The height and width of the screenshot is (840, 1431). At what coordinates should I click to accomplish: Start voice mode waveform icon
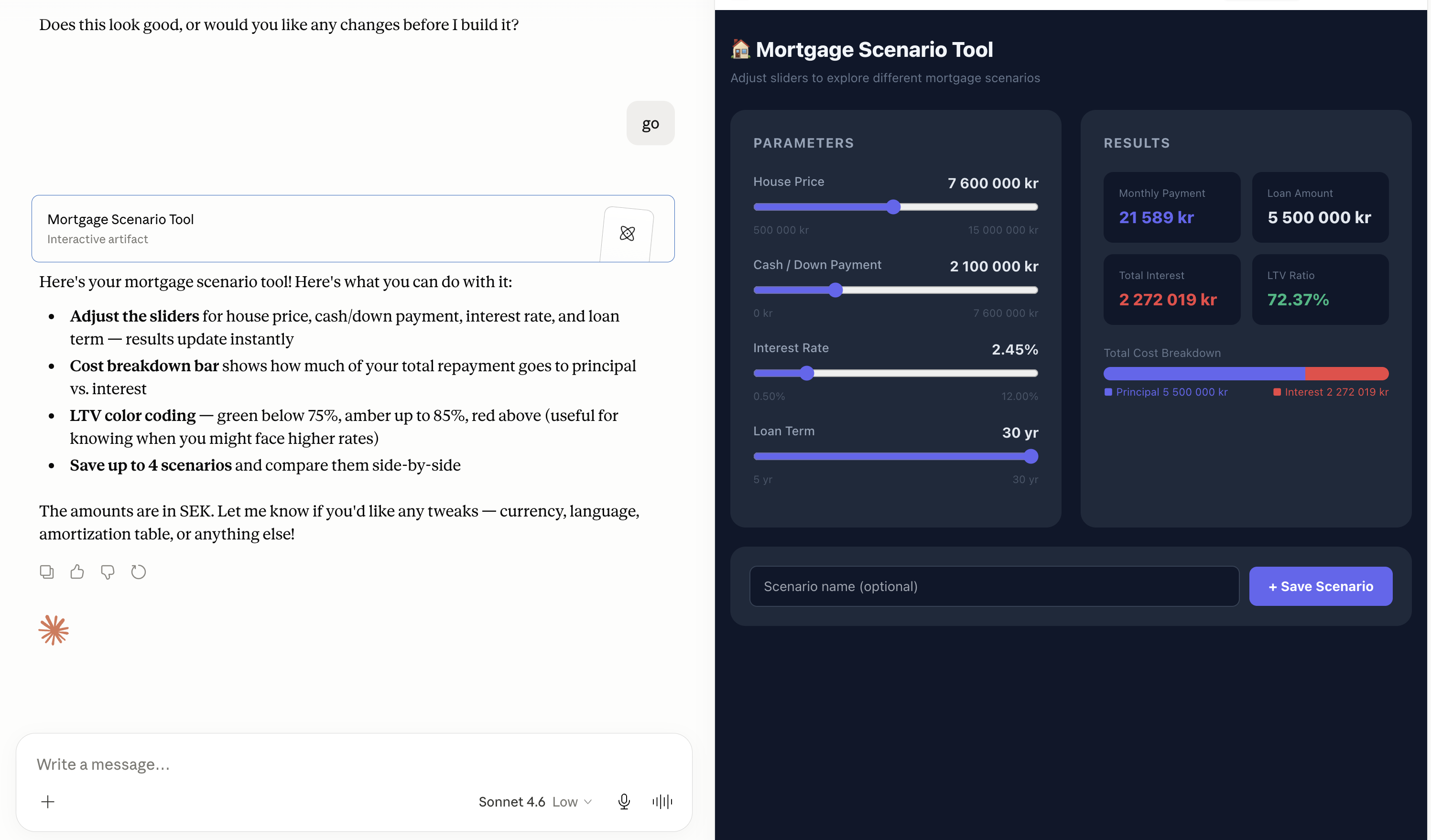coord(662,801)
